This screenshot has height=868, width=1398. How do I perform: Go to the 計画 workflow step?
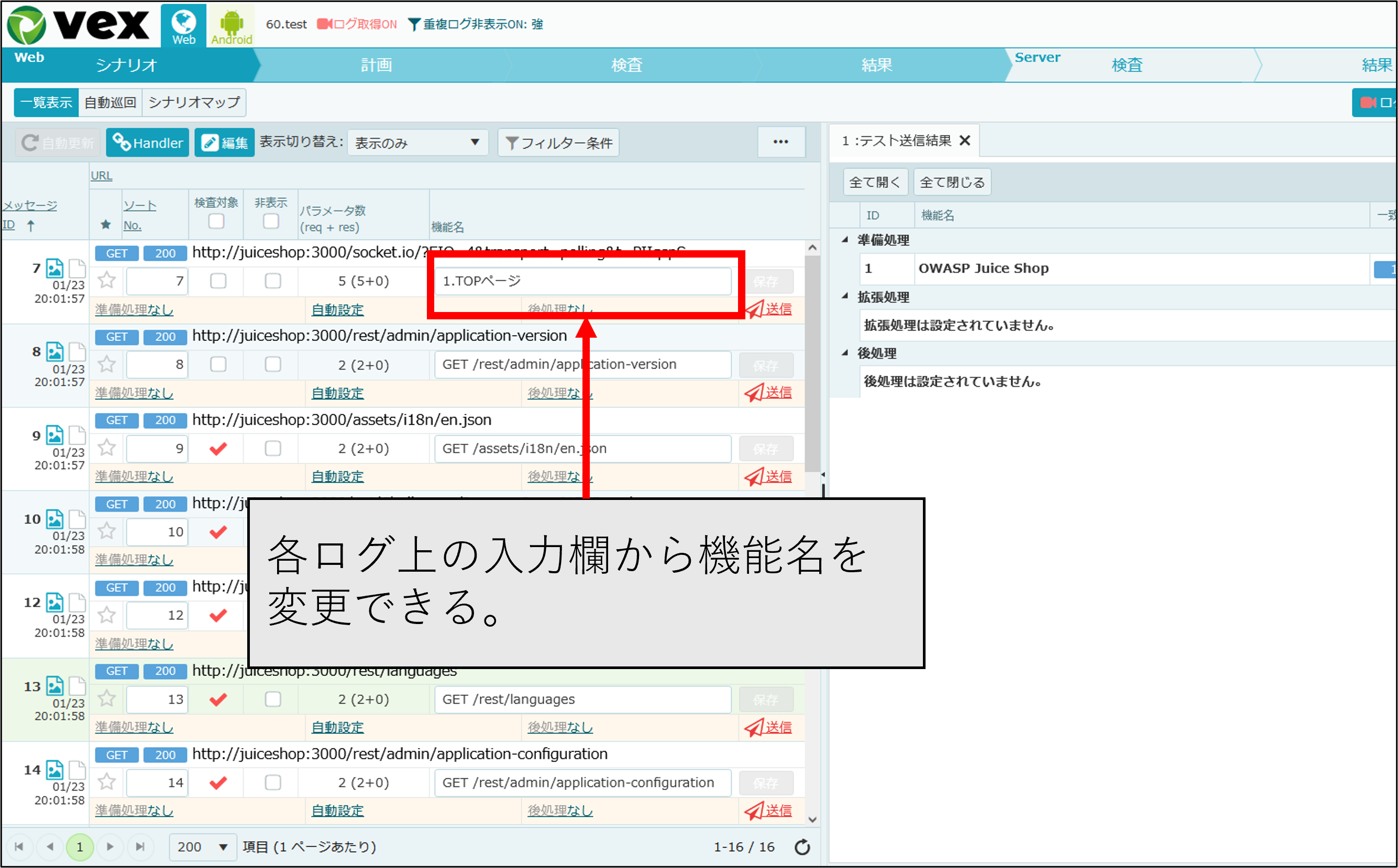pyautogui.click(x=376, y=65)
